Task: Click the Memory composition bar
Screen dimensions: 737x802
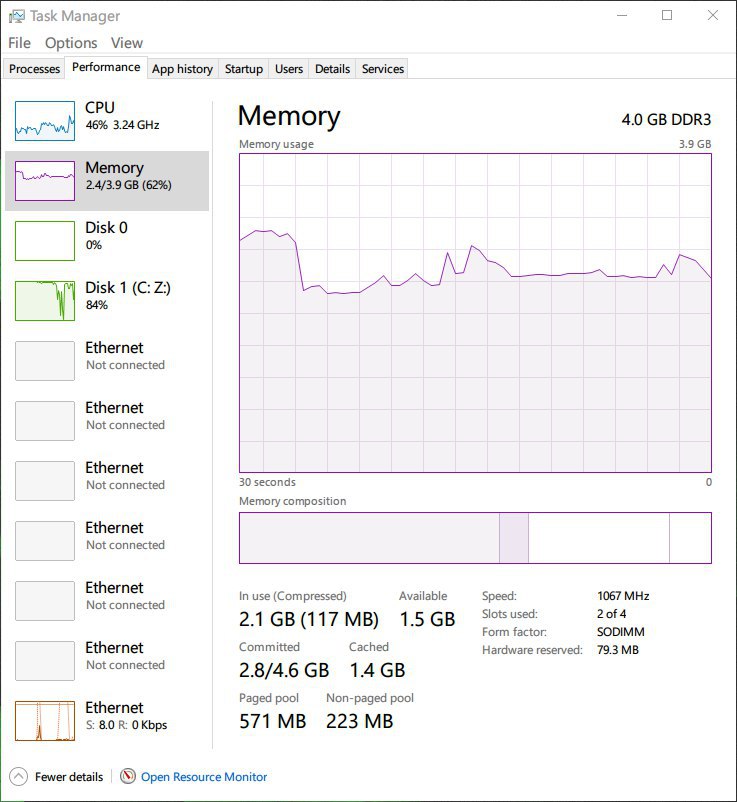Action: 475,538
